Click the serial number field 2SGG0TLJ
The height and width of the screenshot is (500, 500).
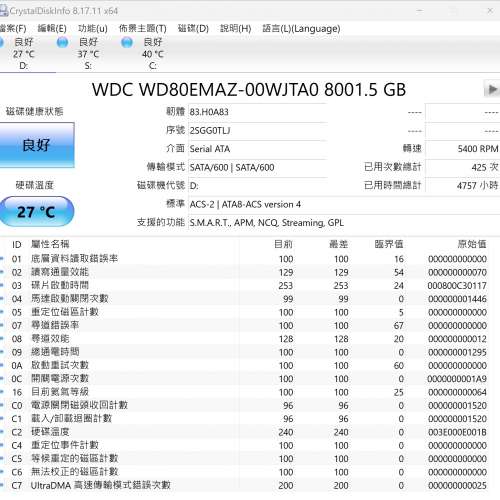pyautogui.click(x=257, y=130)
